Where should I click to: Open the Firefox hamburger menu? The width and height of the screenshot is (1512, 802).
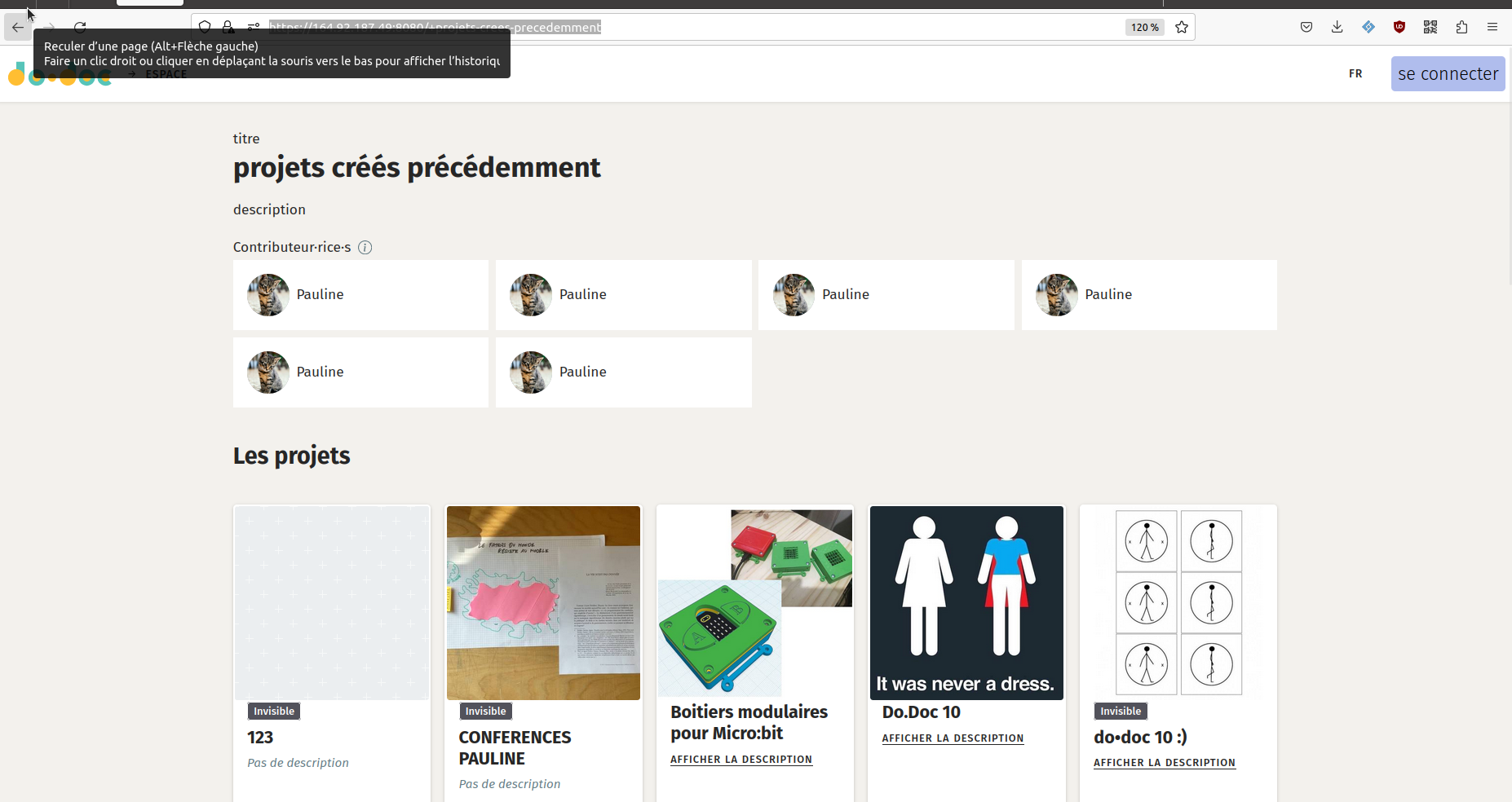click(1493, 27)
